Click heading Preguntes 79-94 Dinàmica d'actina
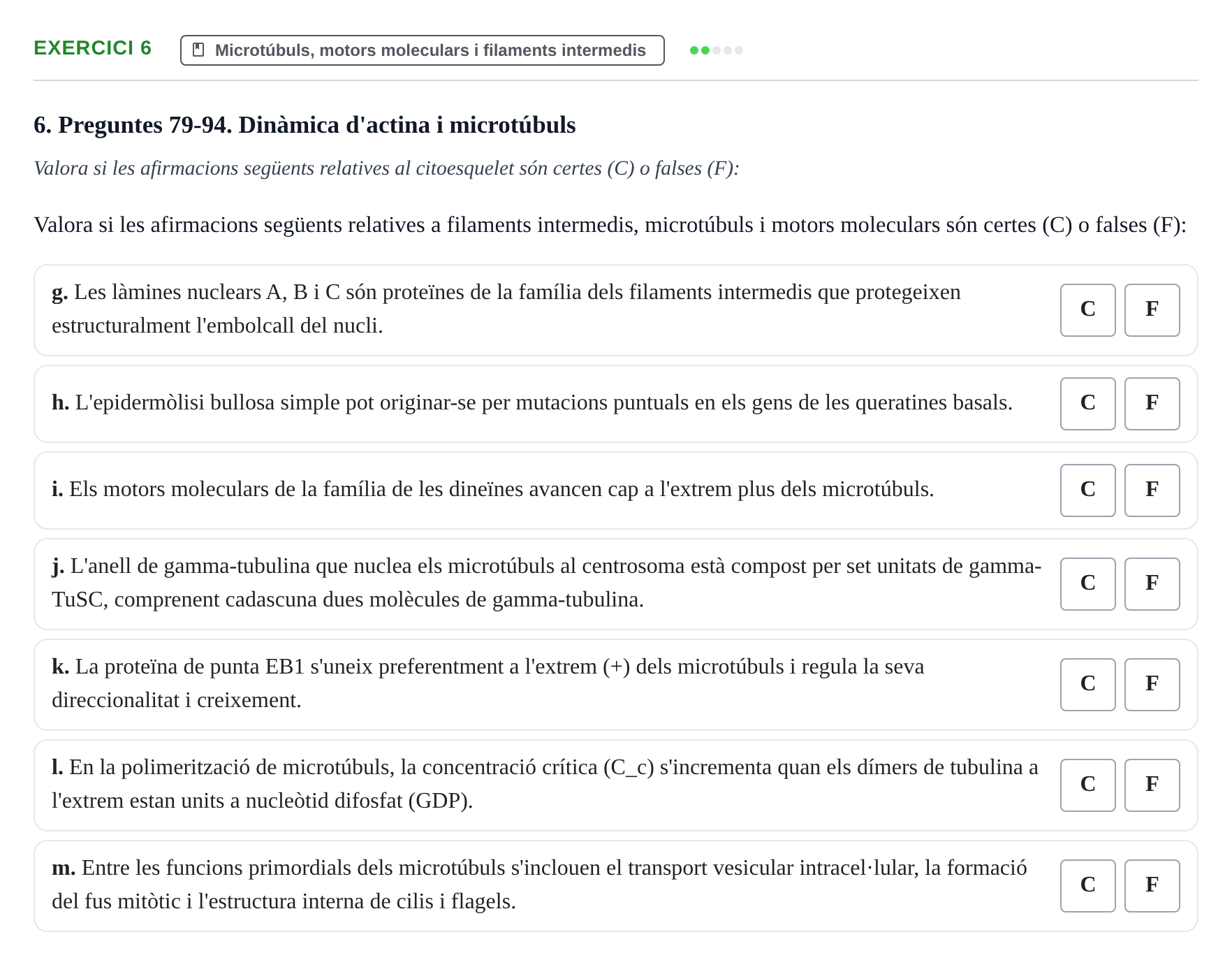The height and width of the screenshot is (967, 1232). (x=305, y=125)
